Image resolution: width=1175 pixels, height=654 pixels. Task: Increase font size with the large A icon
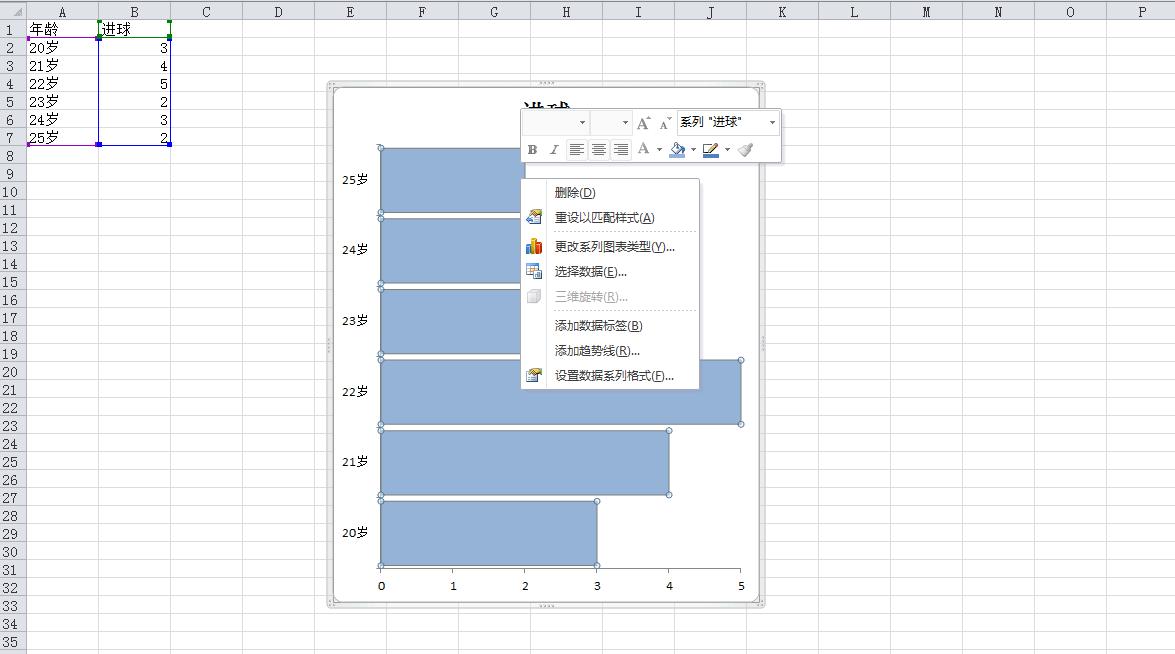click(643, 123)
